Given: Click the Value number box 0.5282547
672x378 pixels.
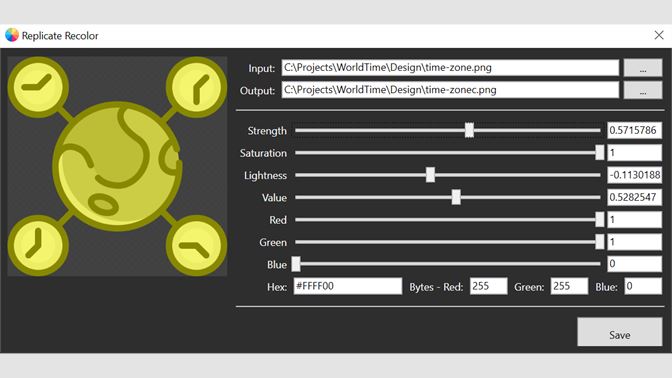Looking at the screenshot, I should [634, 197].
